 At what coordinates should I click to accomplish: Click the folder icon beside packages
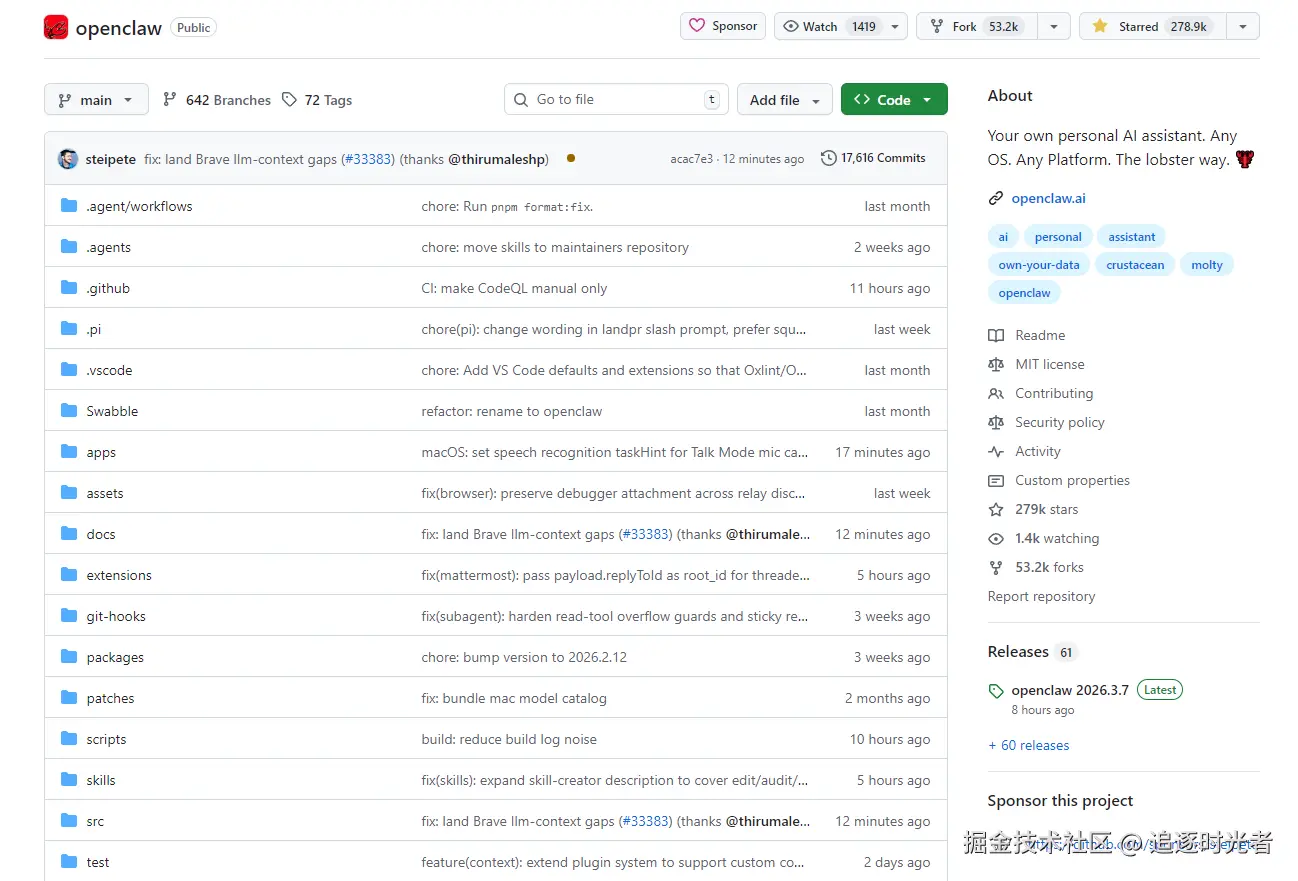tap(69, 657)
